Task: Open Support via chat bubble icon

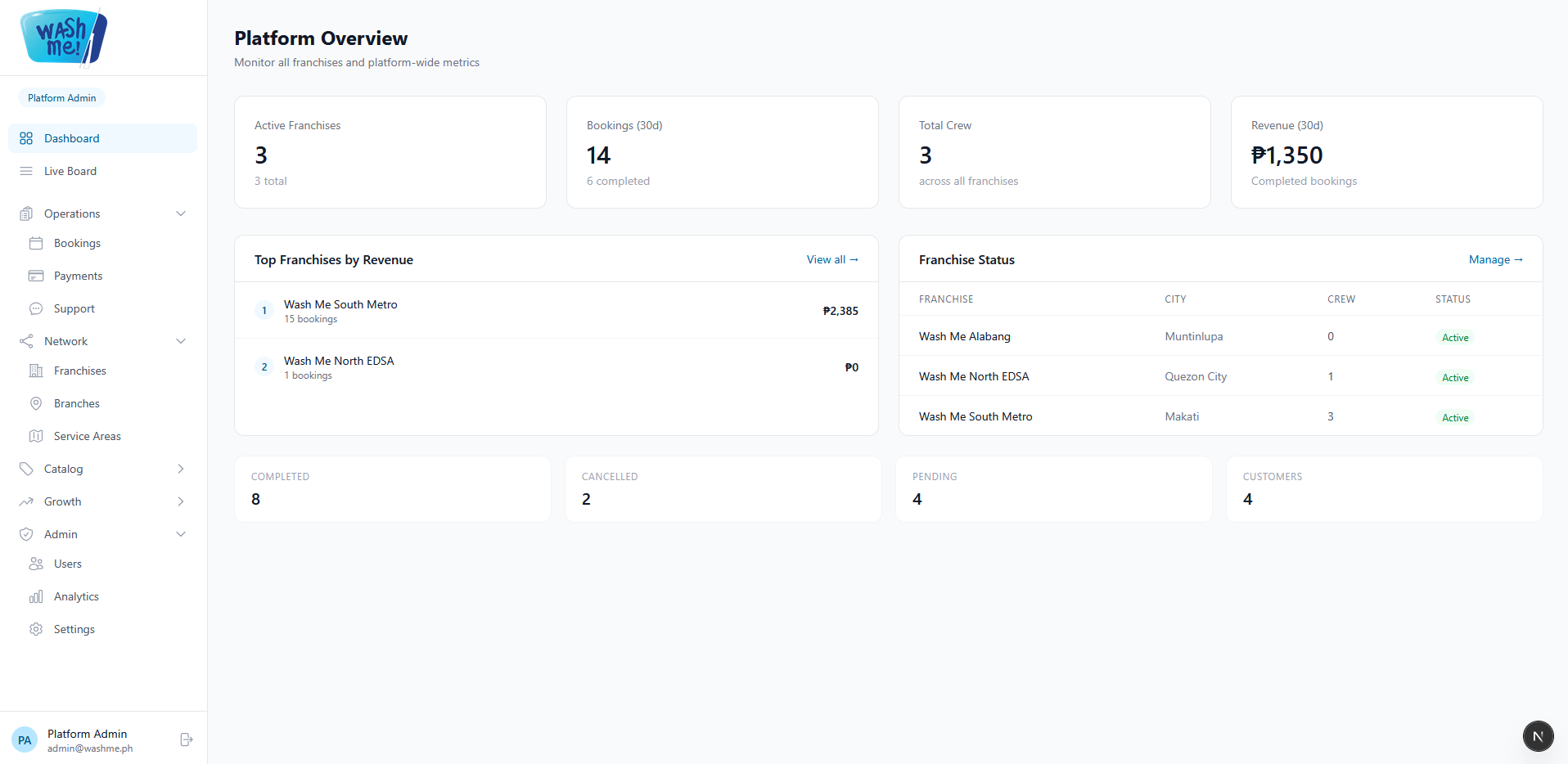Action: tap(36, 308)
